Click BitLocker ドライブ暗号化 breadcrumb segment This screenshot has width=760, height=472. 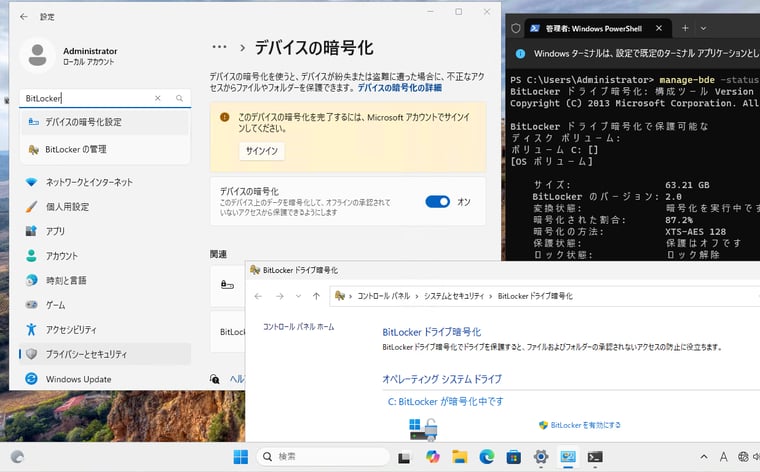click(535, 296)
